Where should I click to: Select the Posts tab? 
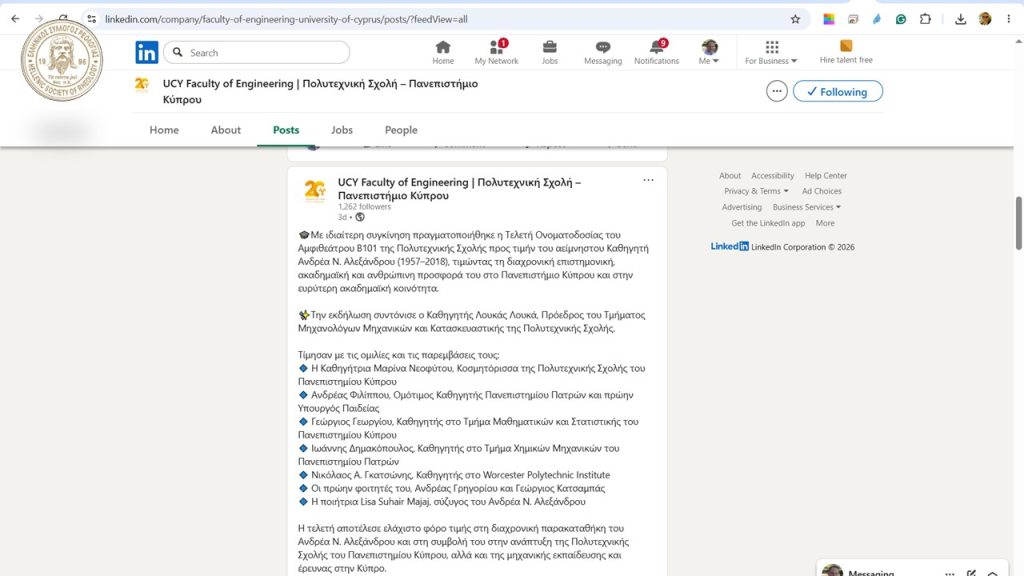click(286, 130)
